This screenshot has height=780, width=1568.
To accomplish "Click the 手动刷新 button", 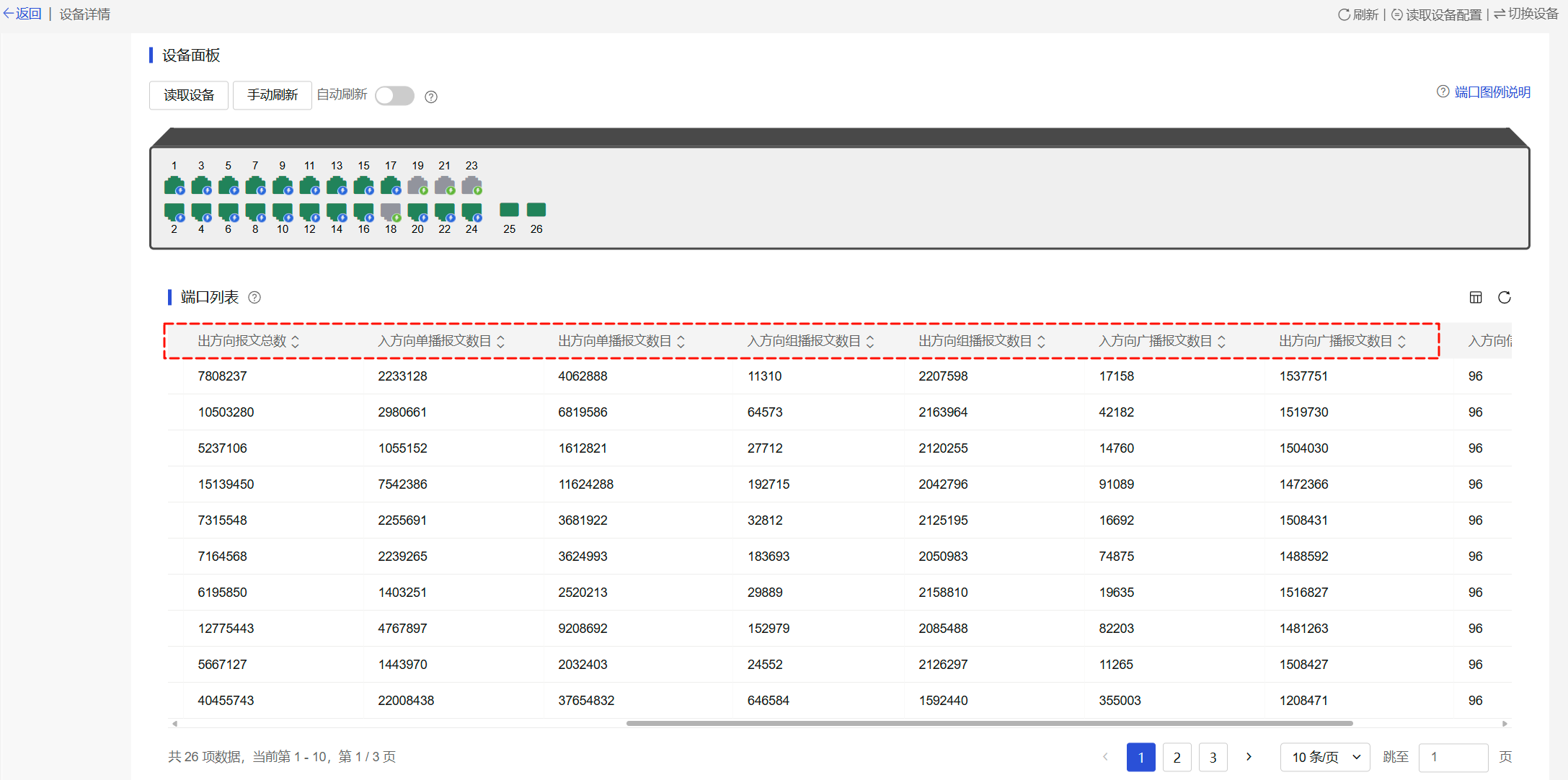I will (x=272, y=95).
